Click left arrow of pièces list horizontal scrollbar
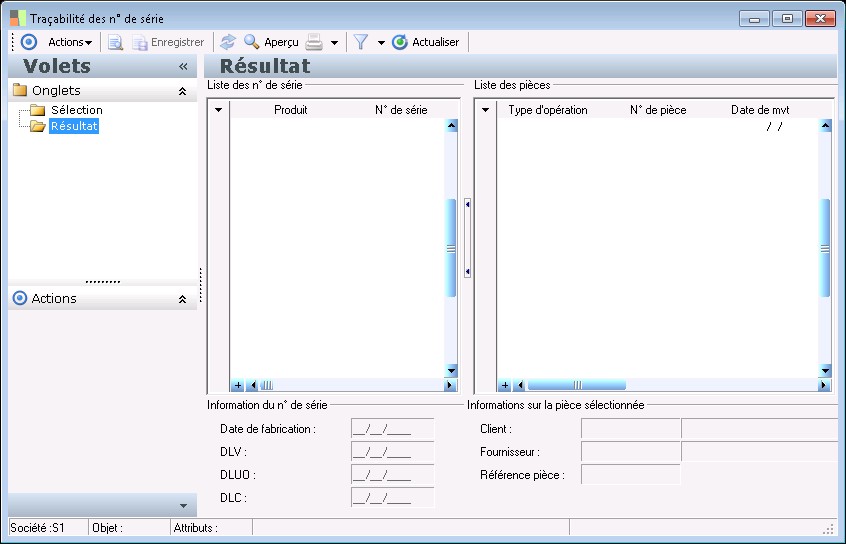 (520, 385)
